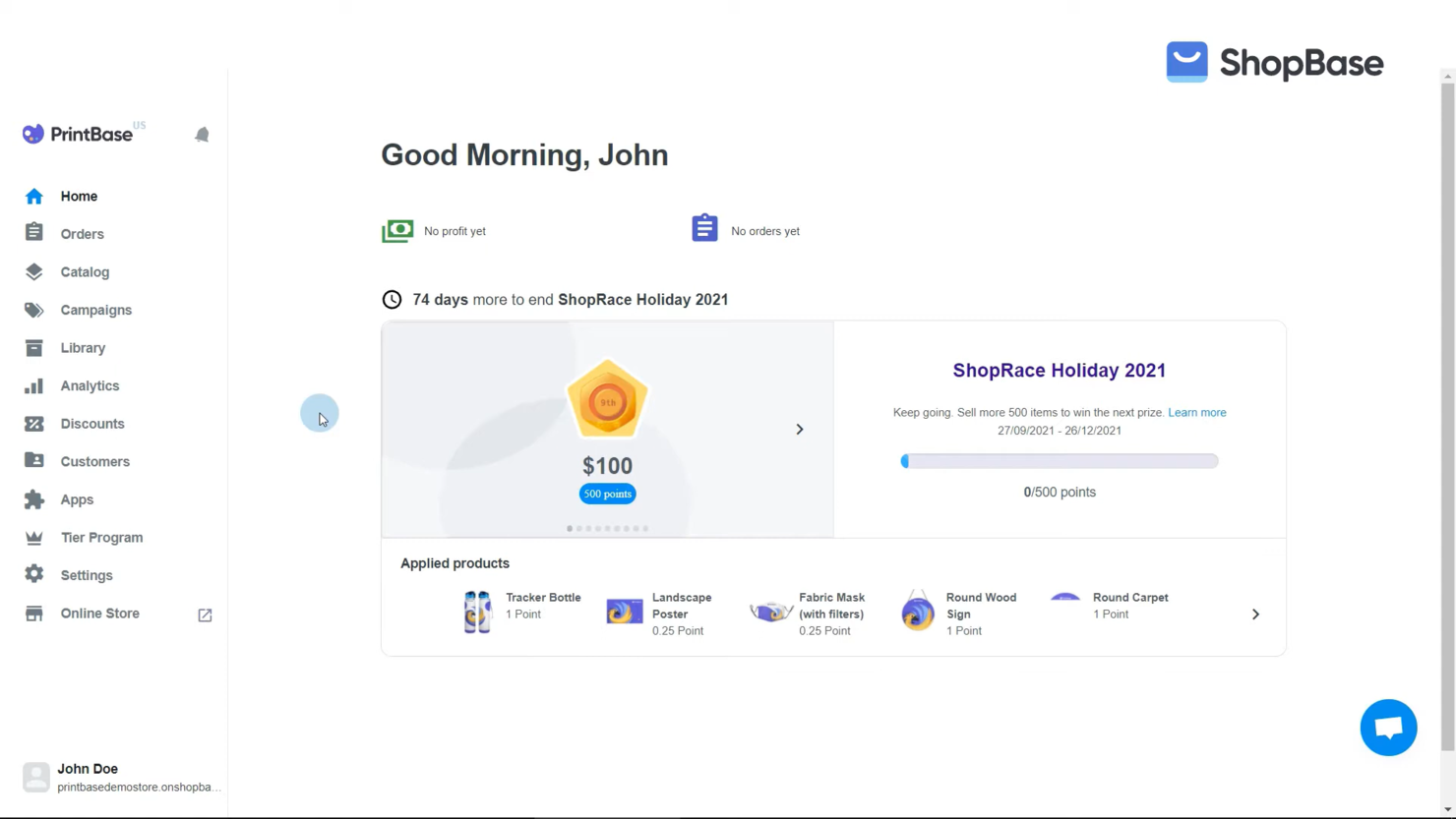Open Online Store in a new window
The height and width of the screenshot is (819, 1456).
pyautogui.click(x=205, y=614)
